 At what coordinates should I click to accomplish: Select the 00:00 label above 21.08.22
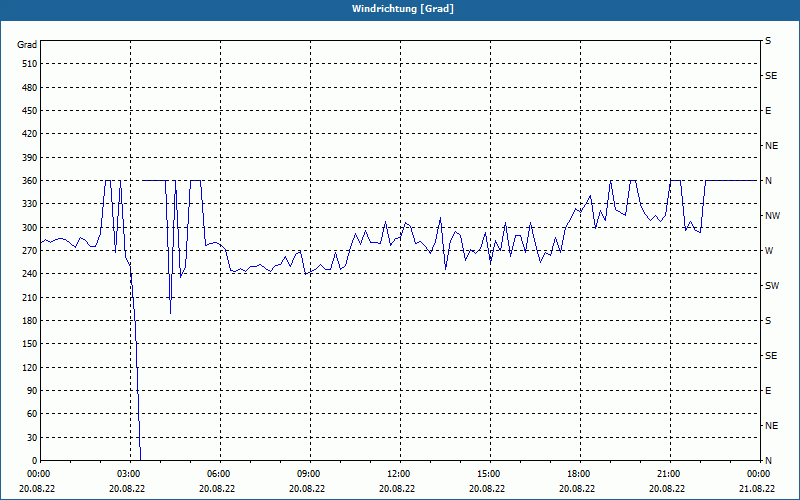point(757,474)
